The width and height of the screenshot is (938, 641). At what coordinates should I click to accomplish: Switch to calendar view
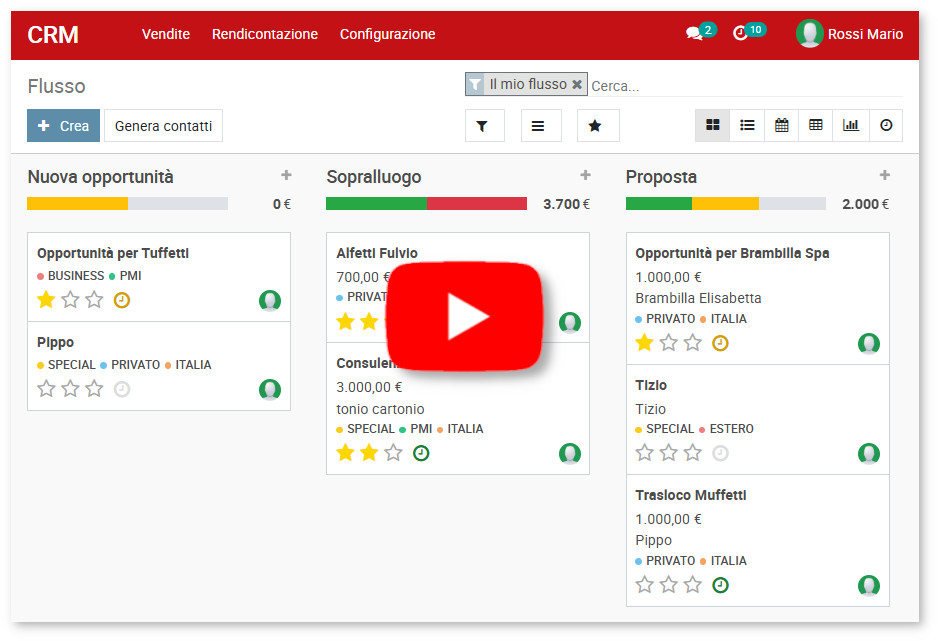click(x=781, y=125)
